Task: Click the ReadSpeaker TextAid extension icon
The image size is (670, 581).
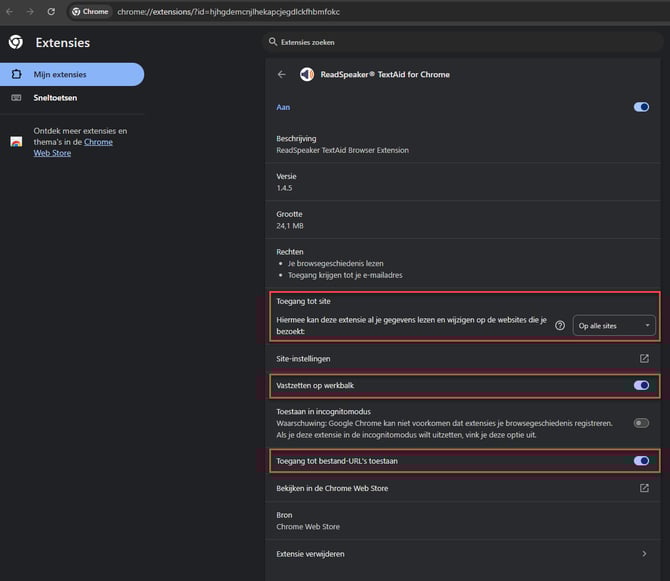Action: click(307, 74)
